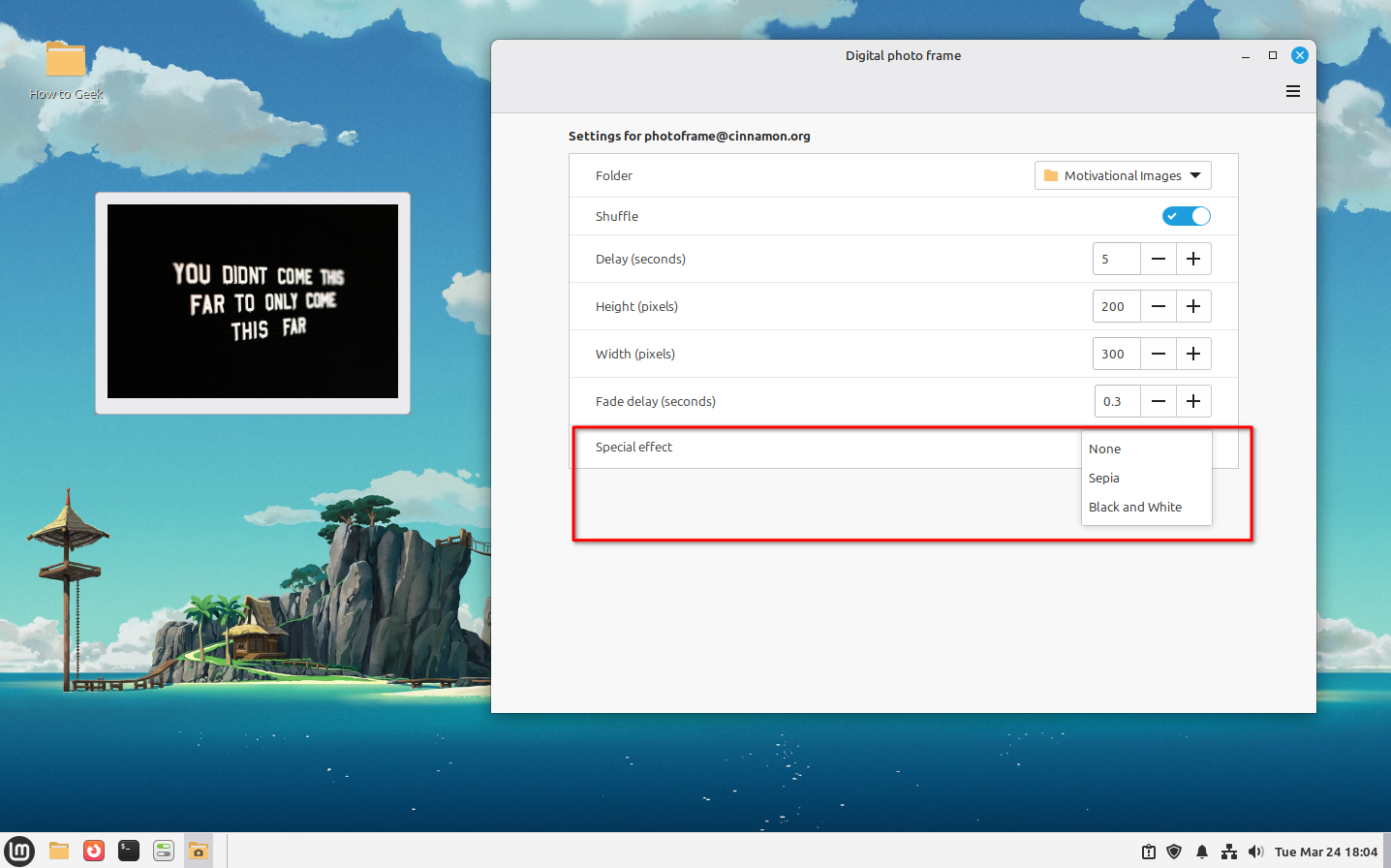Click the photo frame desklet image
Image resolution: width=1391 pixels, height=868 pixels.
pyautogui.click(x=253, y=301)
